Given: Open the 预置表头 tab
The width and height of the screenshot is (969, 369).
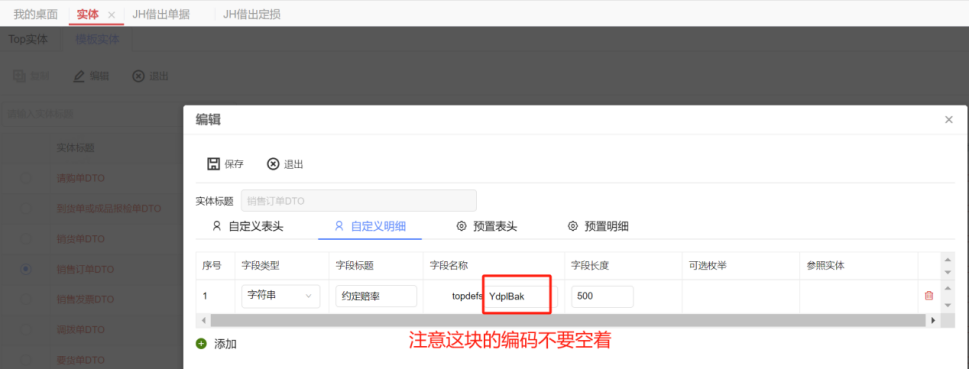Looking at the screenshot, I should [486, 226].
